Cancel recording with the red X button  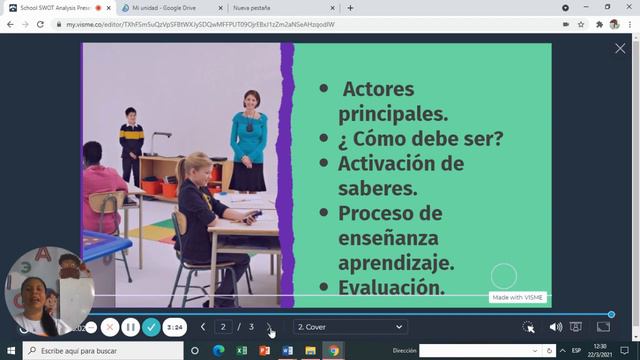[x=110, y=327]
